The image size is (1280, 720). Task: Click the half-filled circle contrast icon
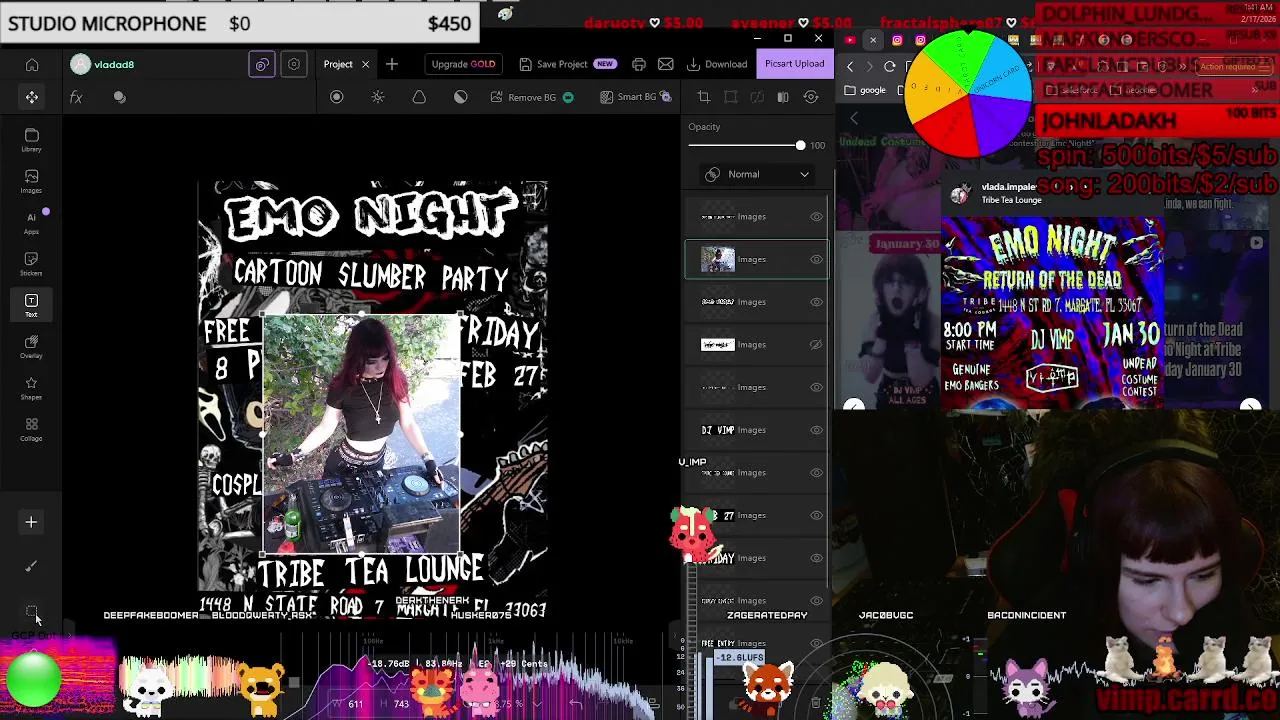point(460,97)
